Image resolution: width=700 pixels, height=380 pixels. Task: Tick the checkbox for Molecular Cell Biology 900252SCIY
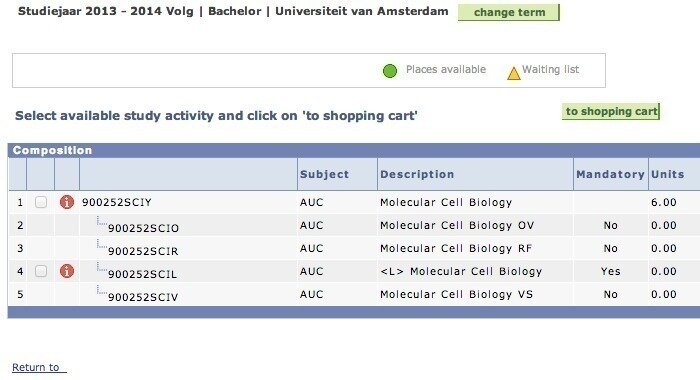tap(41, 202)
